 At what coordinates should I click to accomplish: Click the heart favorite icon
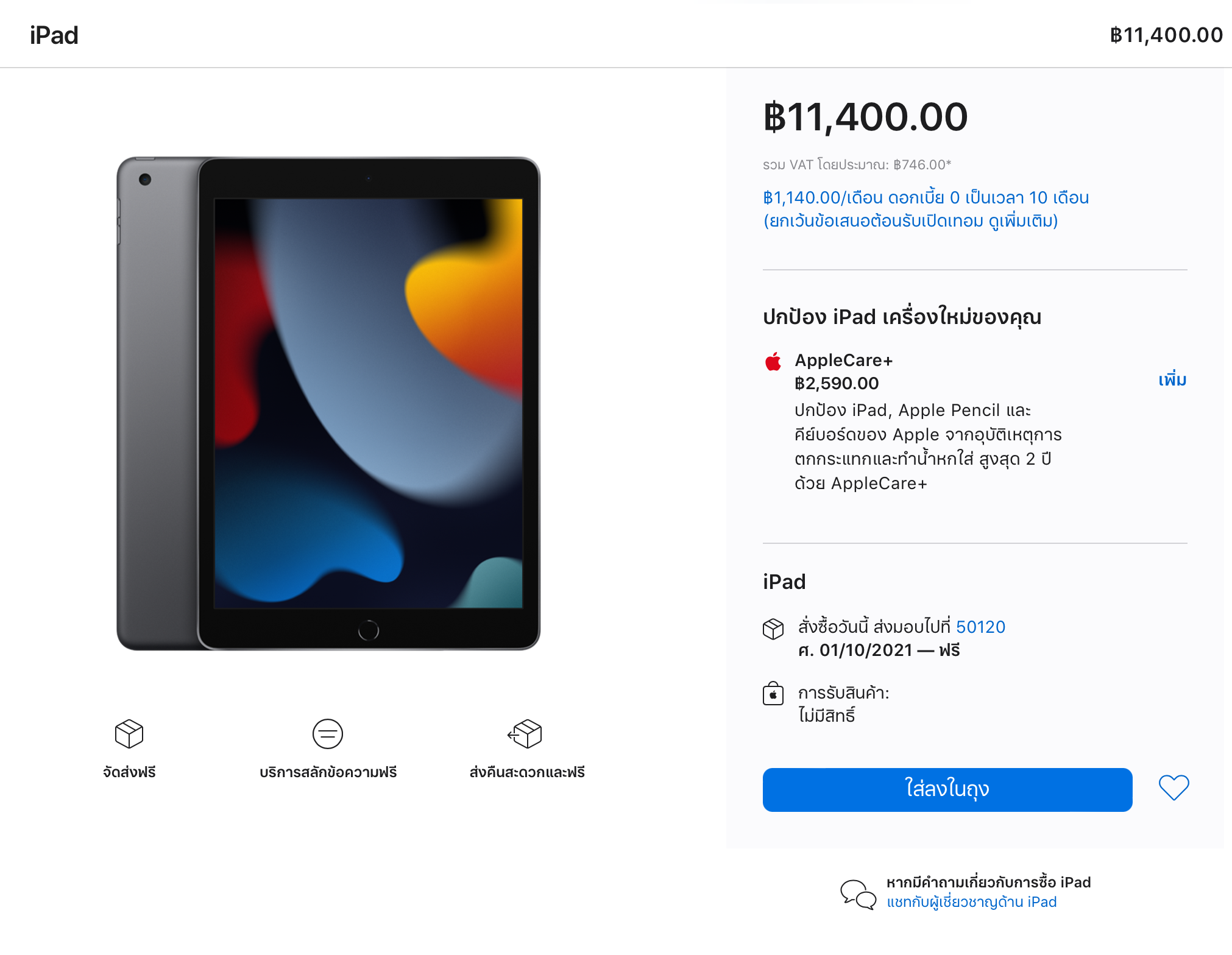pyautogui.click(x=1173, y=788)
